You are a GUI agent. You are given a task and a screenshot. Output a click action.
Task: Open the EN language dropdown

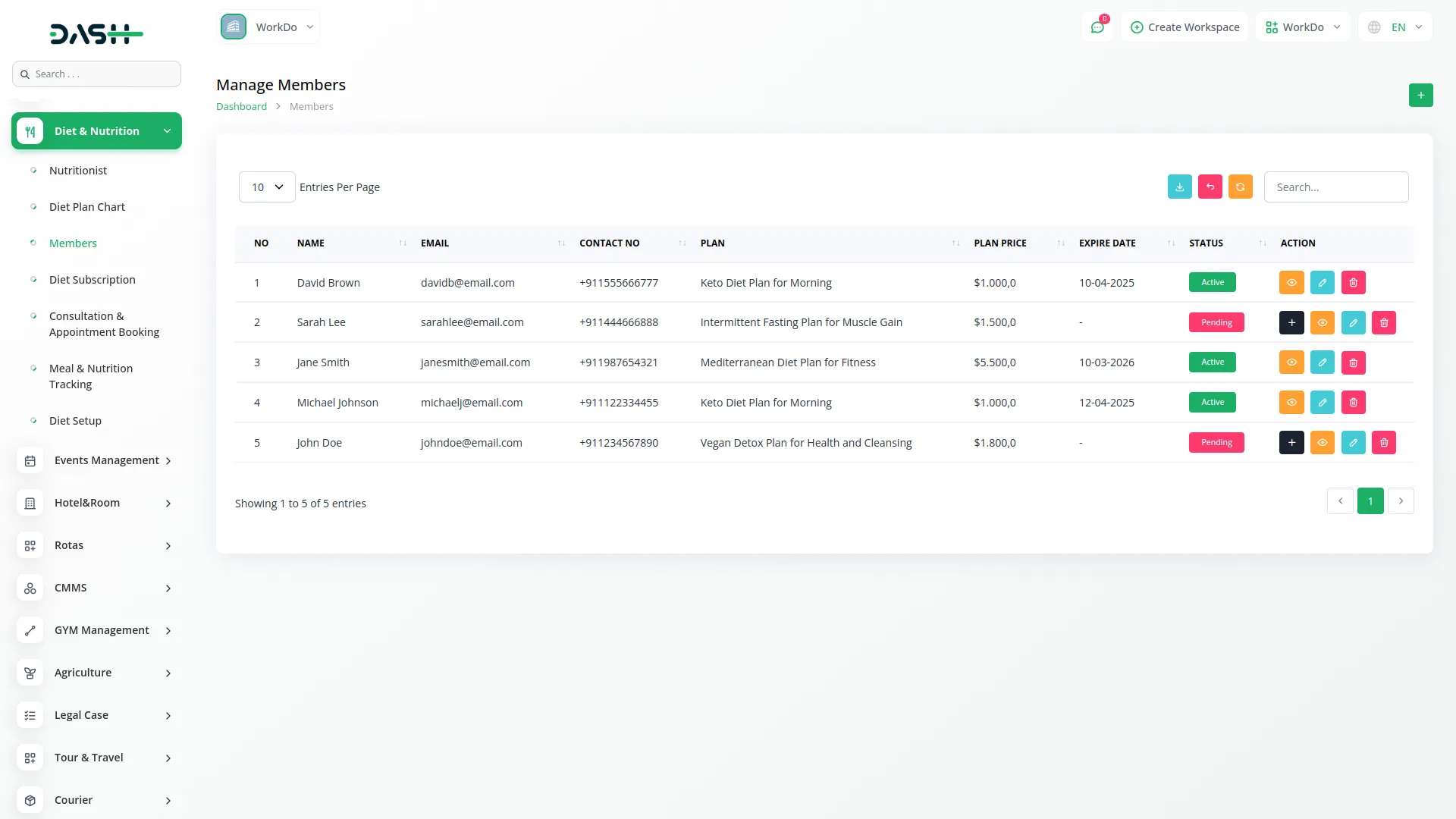pos(1396,27)
